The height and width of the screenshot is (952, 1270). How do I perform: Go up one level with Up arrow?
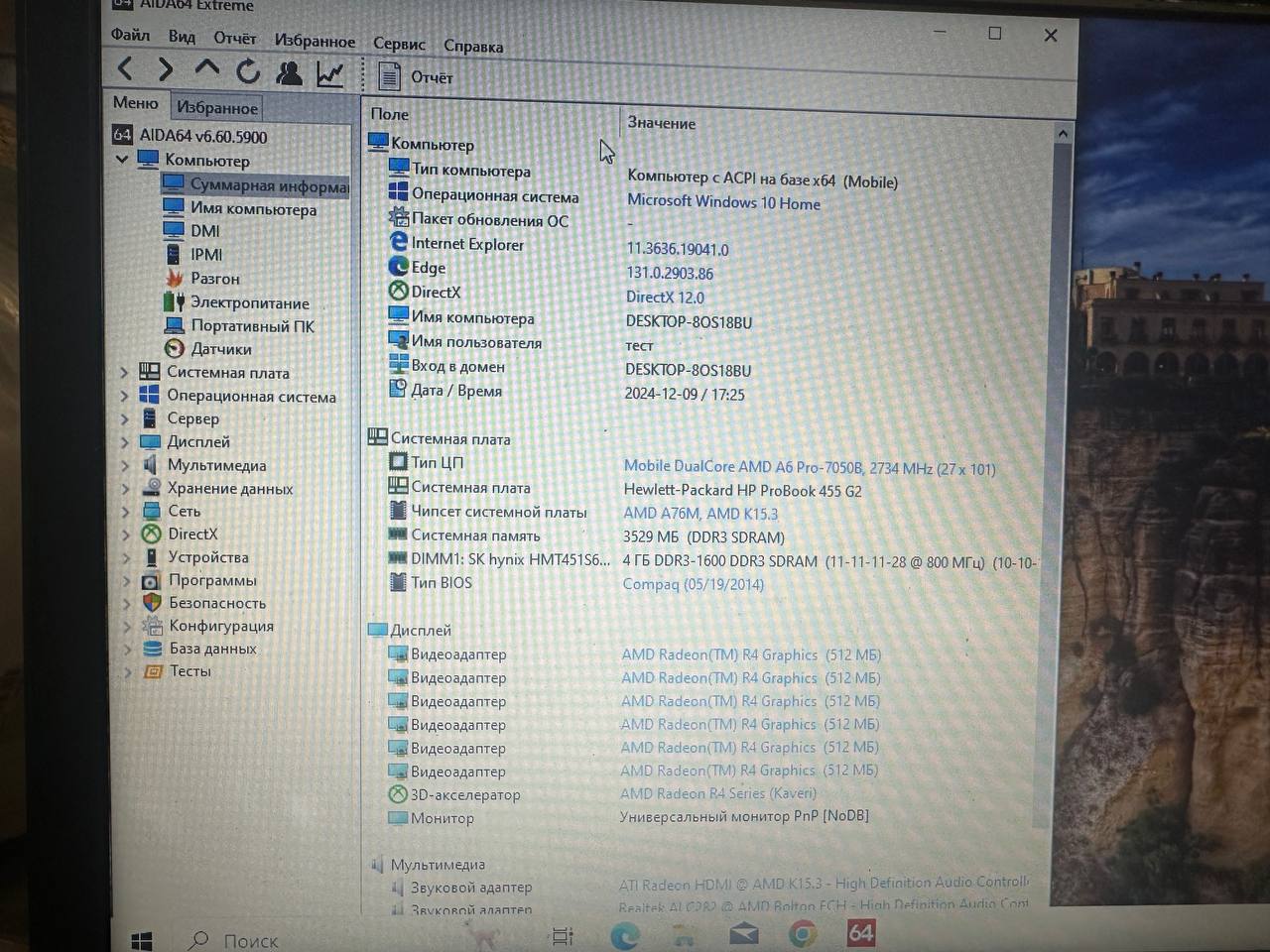click(x=206, y=68)
